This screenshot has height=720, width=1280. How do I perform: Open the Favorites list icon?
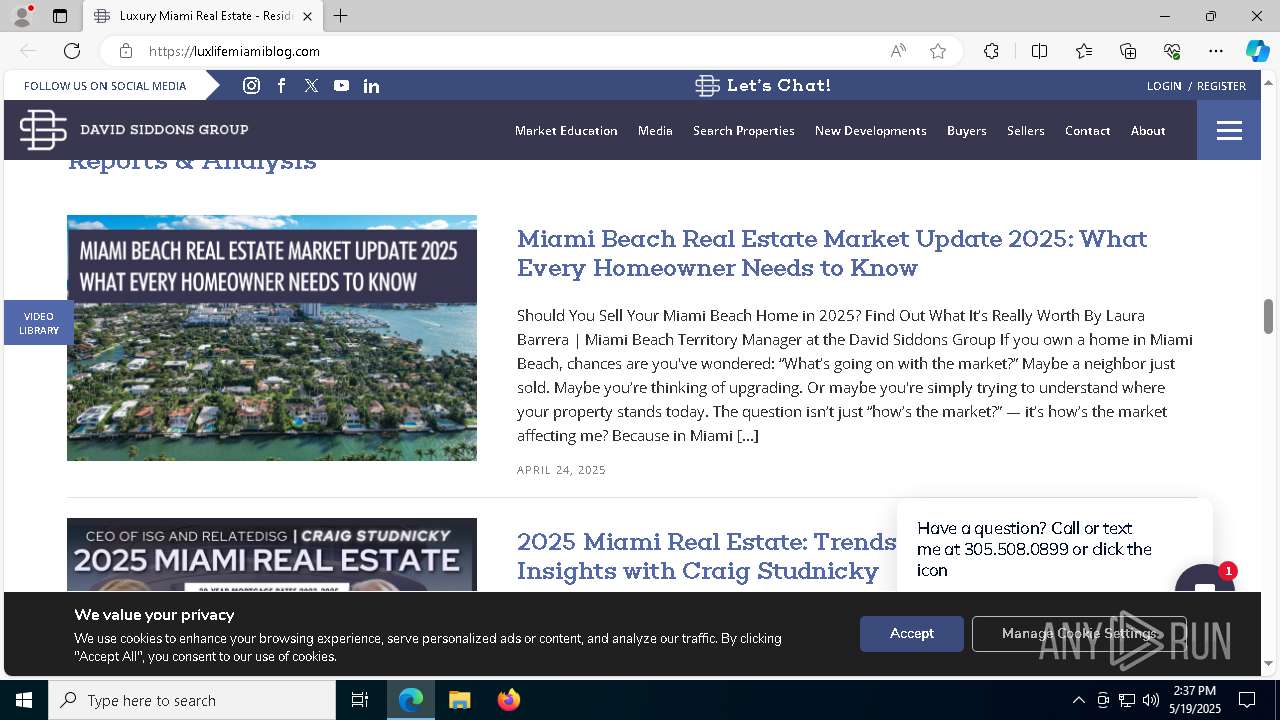click(x=1084, y=51)
